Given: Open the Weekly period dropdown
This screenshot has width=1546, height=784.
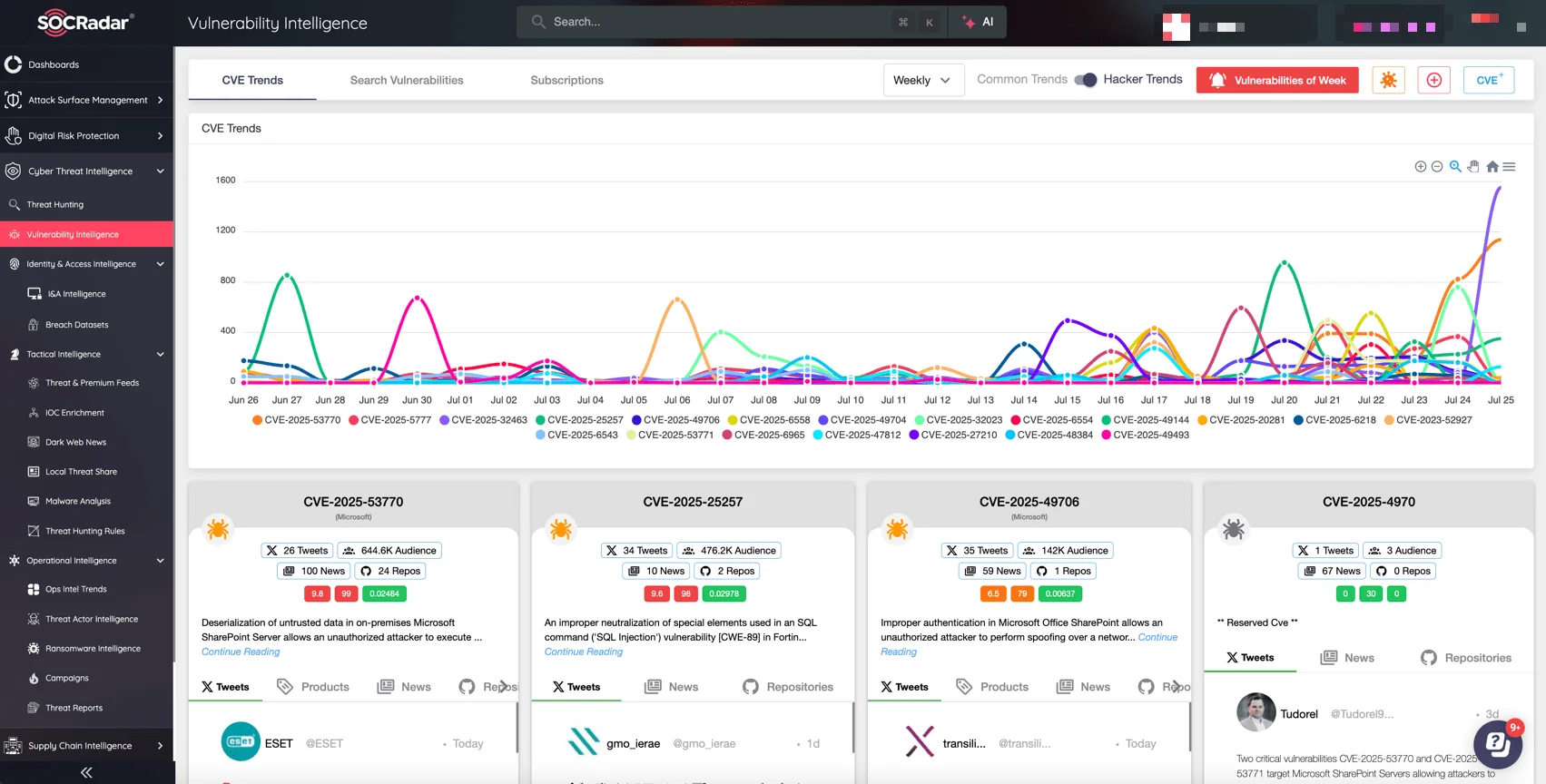Looking at the screenshot, I should [x=923, y=80].
